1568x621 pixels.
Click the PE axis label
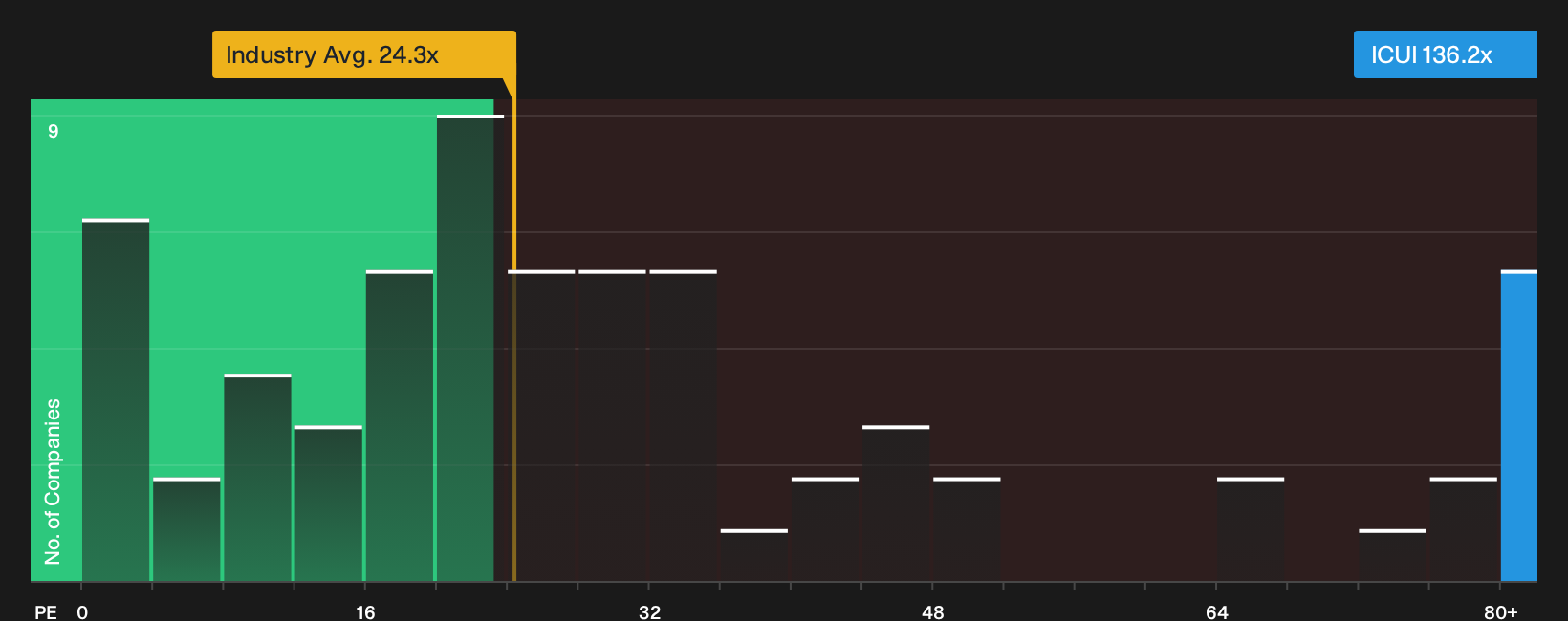point(46,611)
